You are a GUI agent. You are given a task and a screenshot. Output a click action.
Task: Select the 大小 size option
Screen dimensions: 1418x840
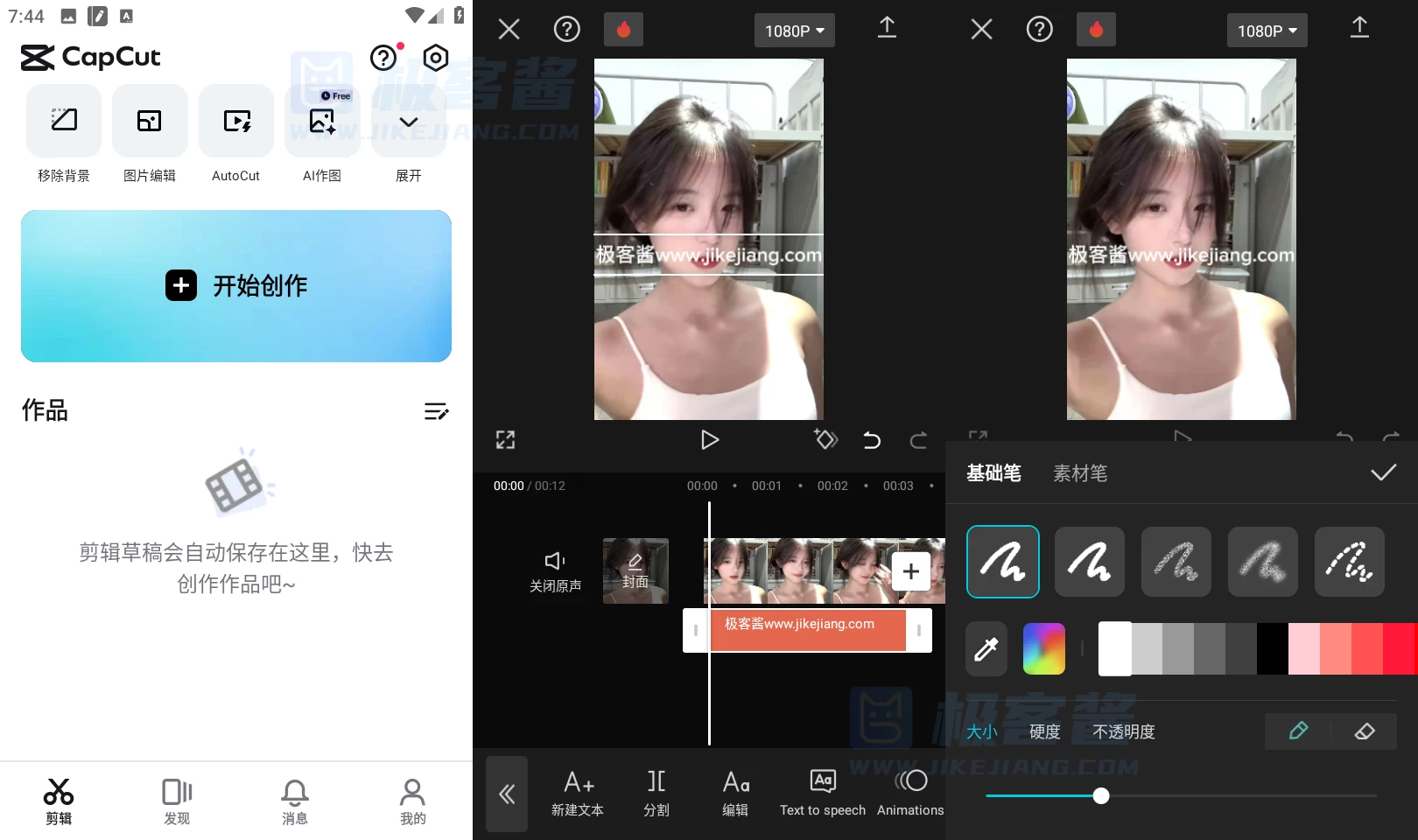(982, 731)
